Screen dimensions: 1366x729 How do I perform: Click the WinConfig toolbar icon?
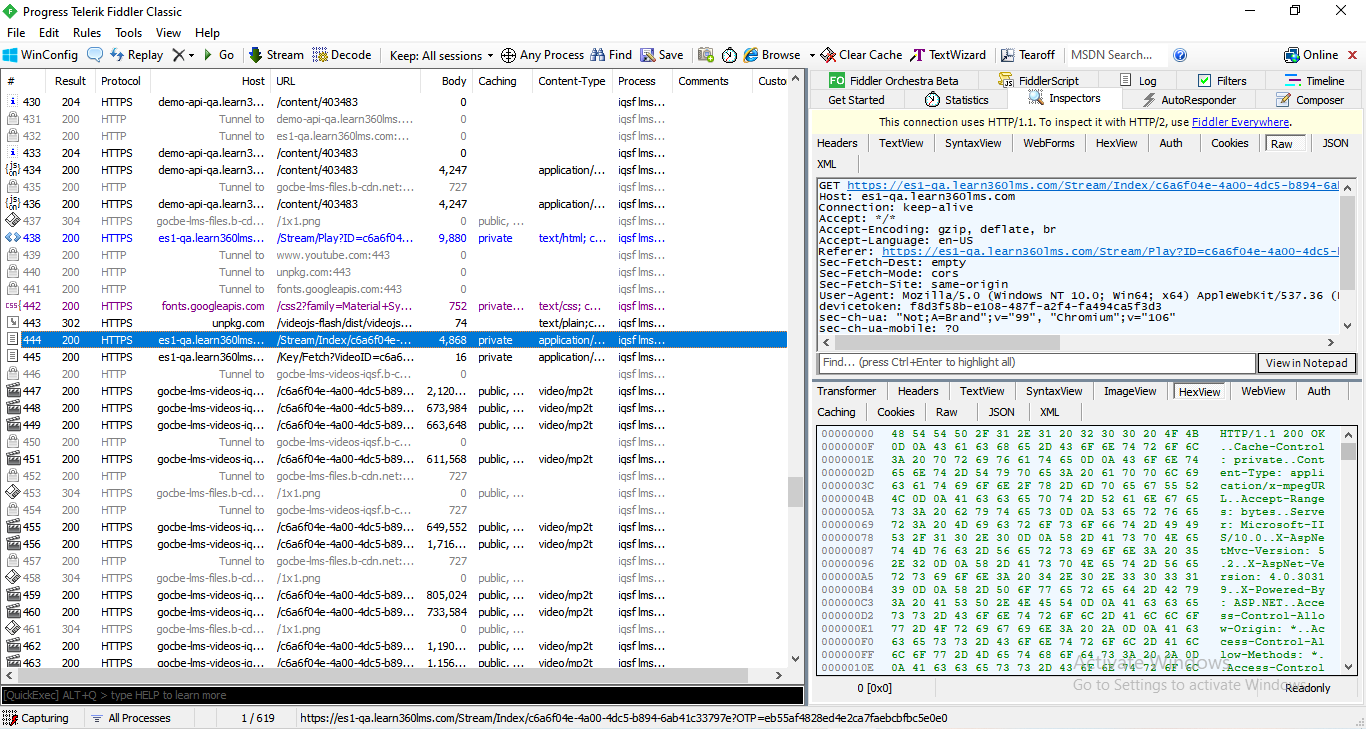pos(40,55)
